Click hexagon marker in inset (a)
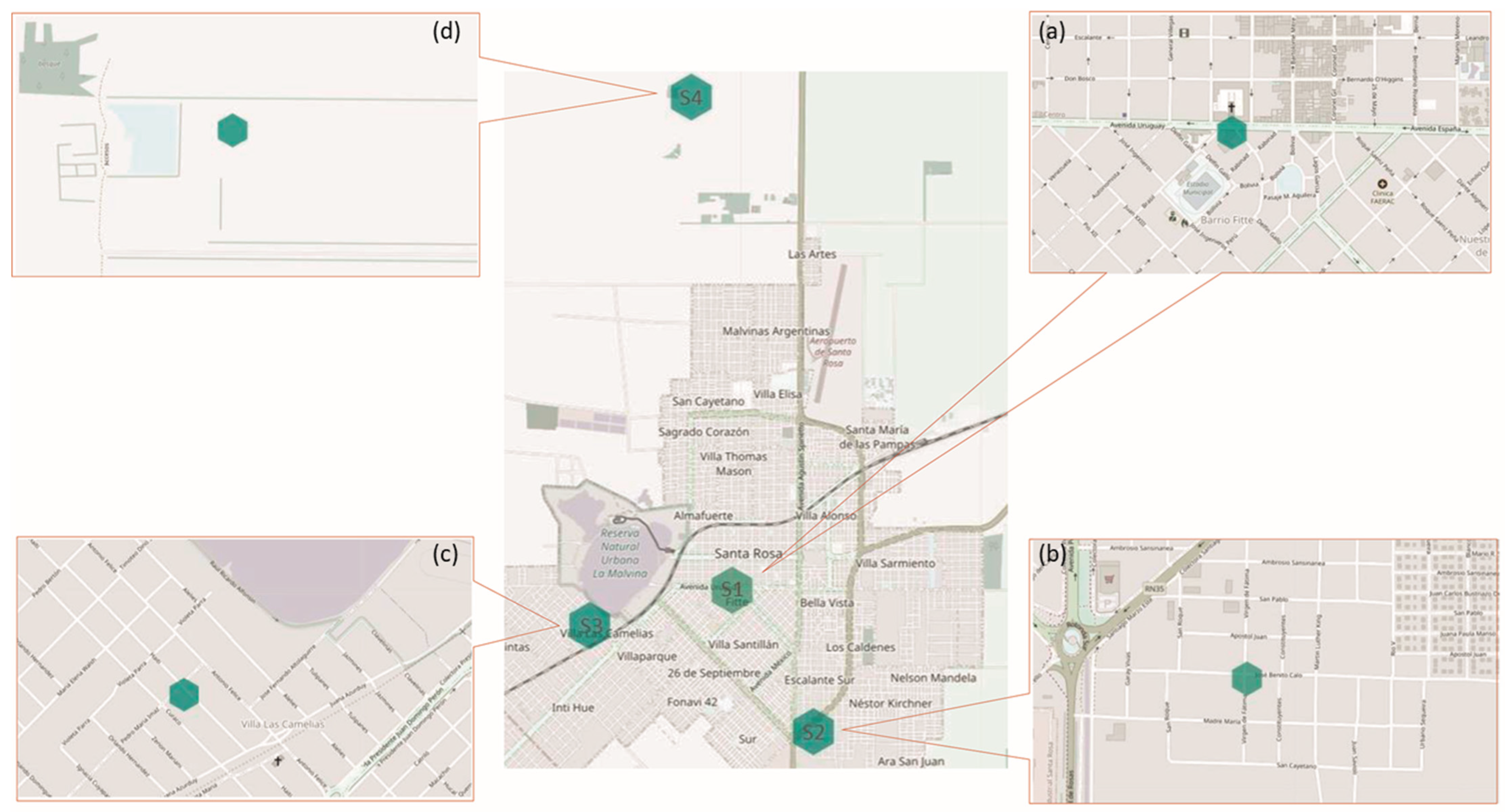Image resolution: width=1505 pixels, height=812 pixels. pyautogui.click(x=1232, y=133)
